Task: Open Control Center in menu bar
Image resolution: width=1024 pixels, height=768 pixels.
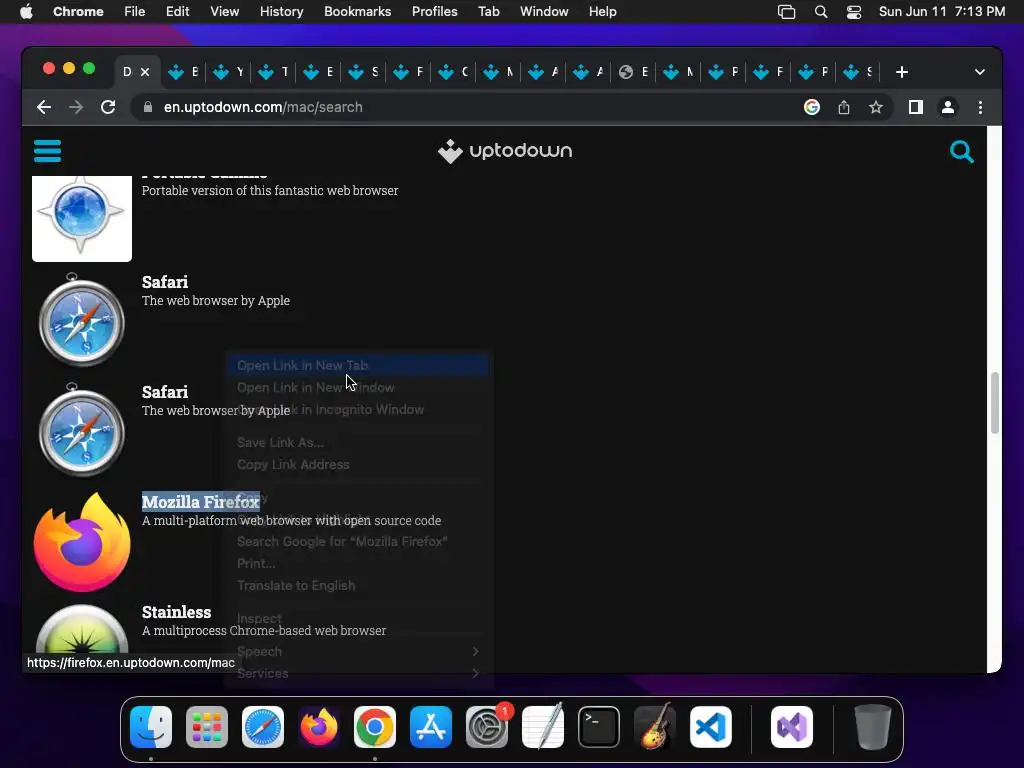Action: (854, 12)
